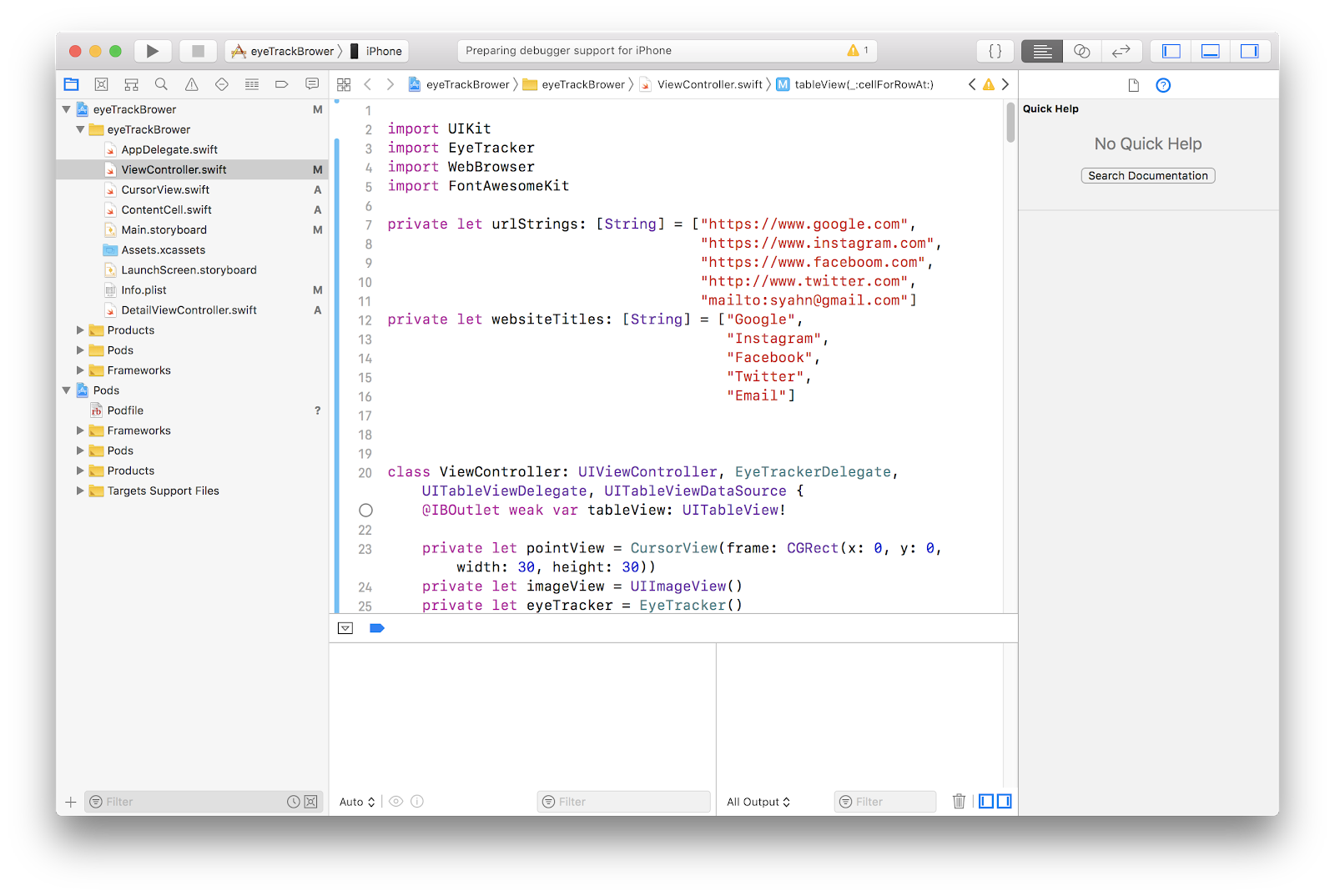Jump to next issue arrow
The image size is (1335, 896).
(1005, 84)
